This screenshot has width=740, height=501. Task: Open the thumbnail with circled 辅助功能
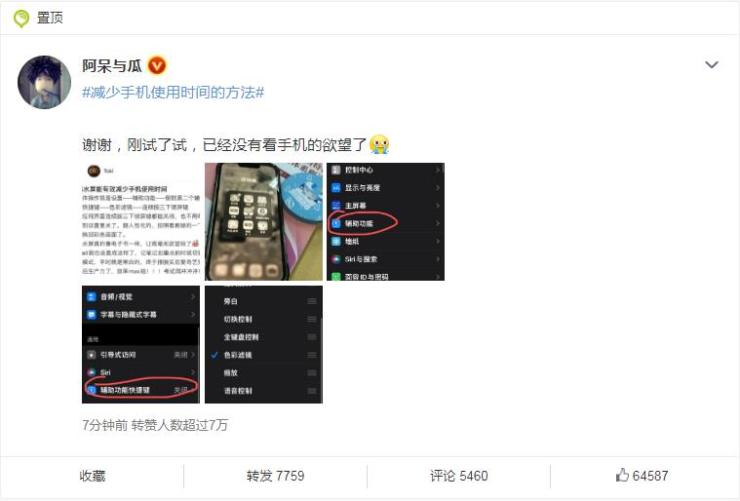point(386,222)
